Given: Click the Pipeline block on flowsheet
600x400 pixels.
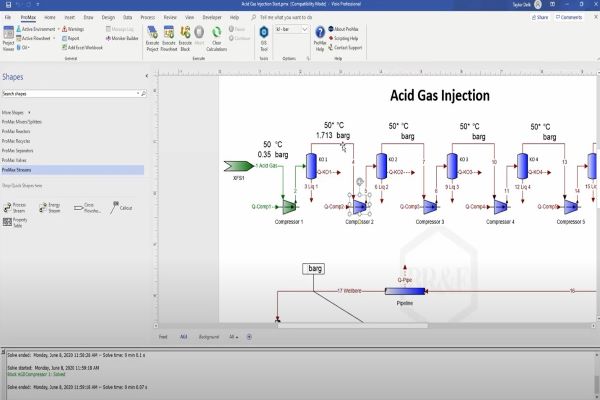Looking at the screenshot, I should click(x=405, y=291).
